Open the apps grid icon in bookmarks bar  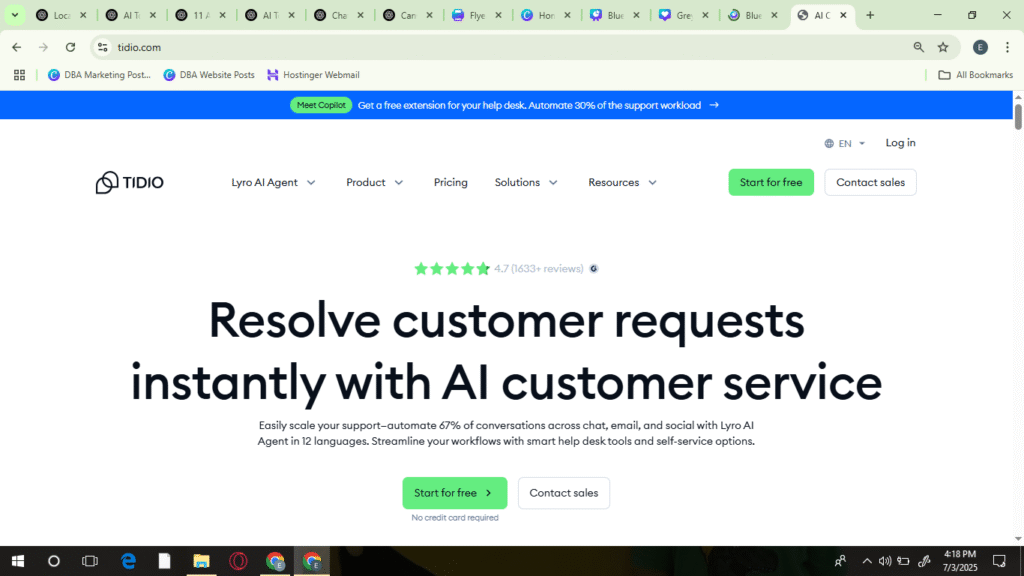[x=20, y=75]
